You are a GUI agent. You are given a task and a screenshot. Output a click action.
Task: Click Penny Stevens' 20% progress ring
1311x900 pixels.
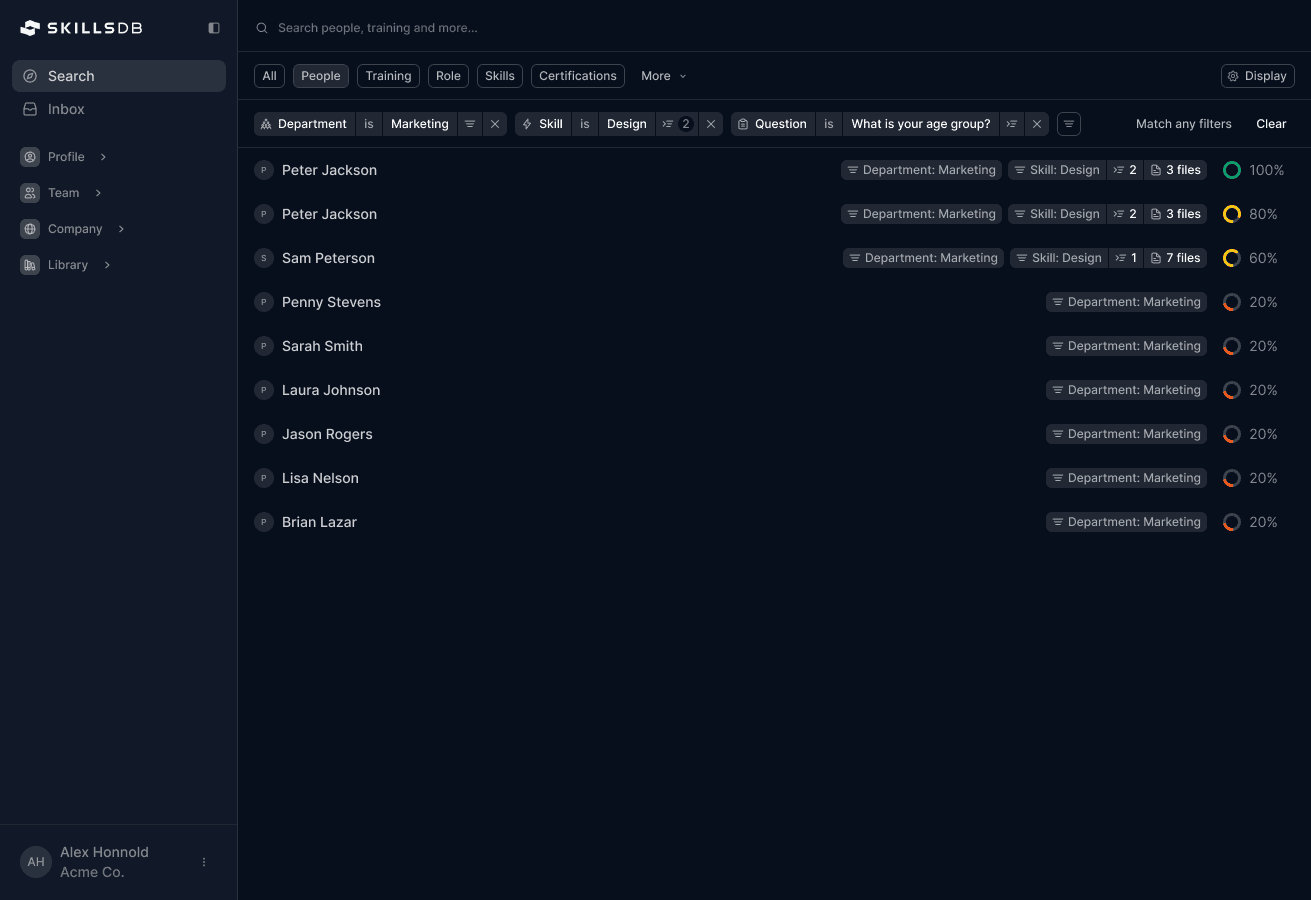1231,302
